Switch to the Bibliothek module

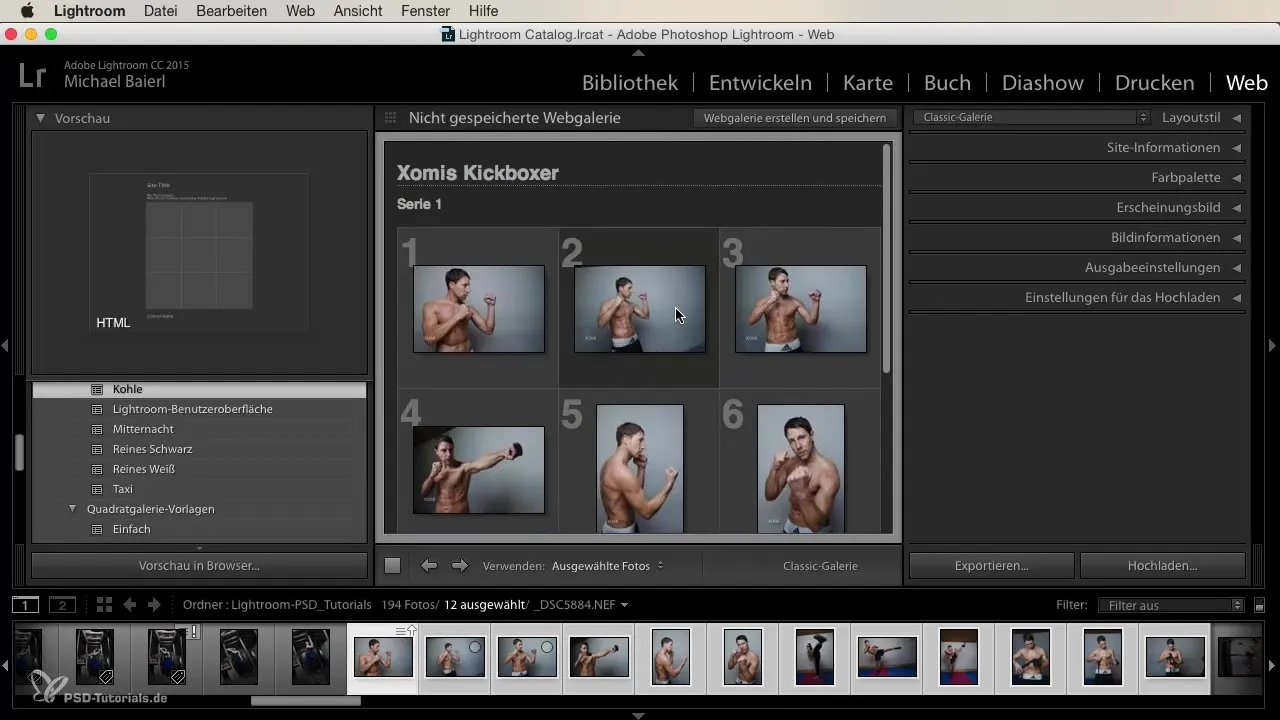[x=630, y=83]
